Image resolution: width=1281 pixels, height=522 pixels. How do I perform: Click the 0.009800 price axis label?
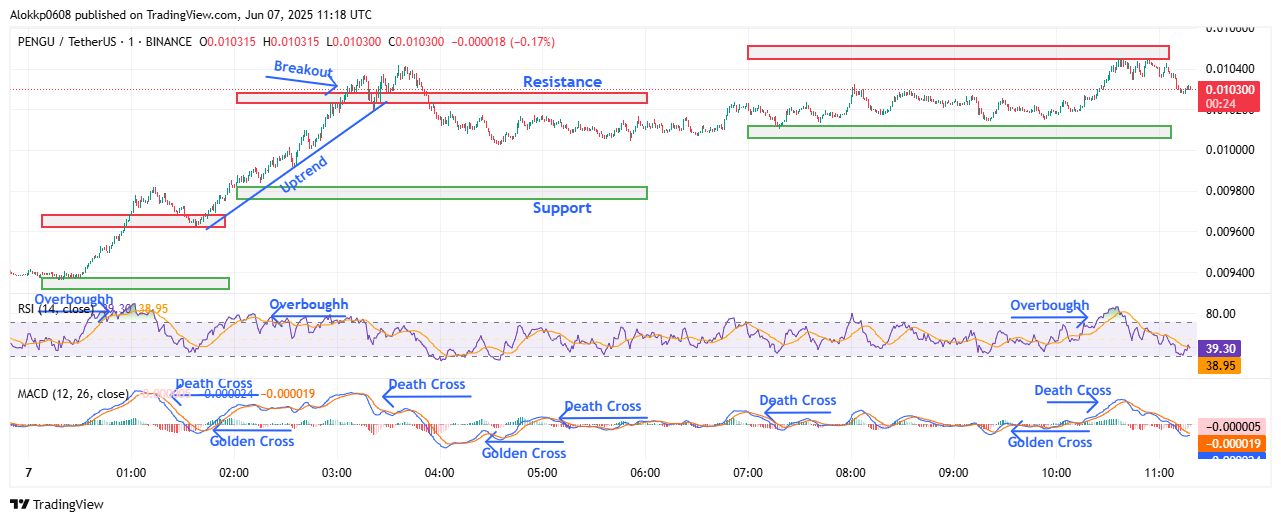1228,191
